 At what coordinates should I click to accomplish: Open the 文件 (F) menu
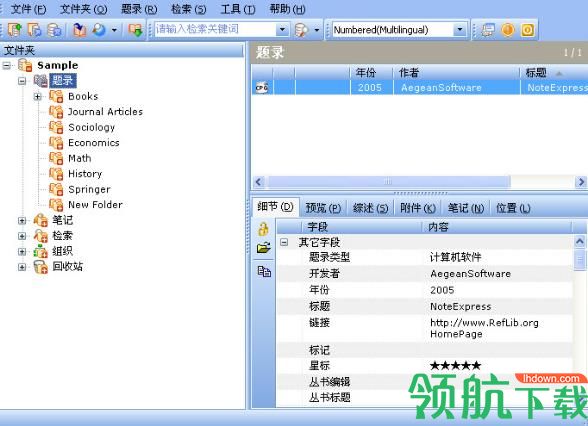(28, 9)
